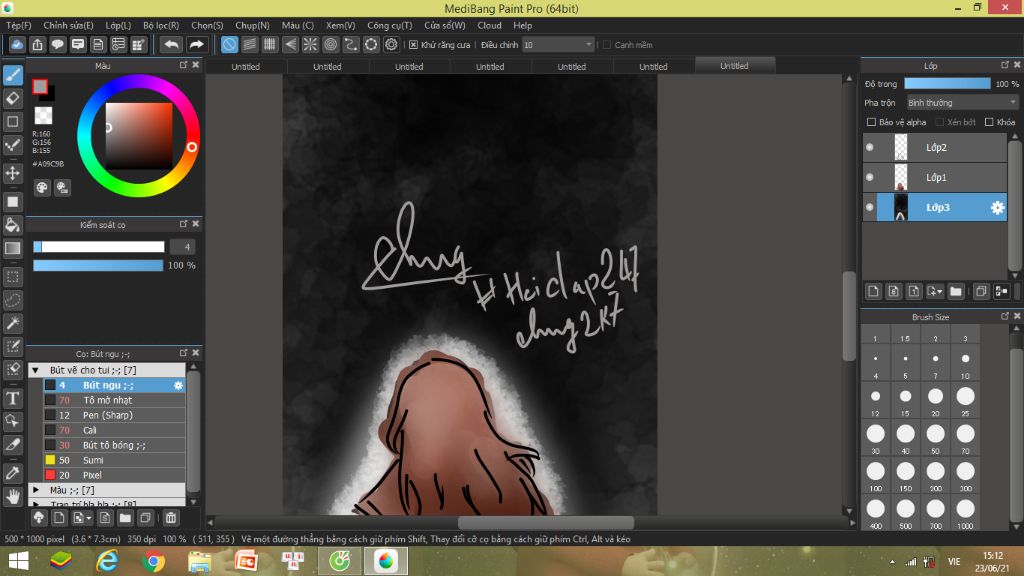Detach the Lớp layer panel

[x=1005, y=65]
